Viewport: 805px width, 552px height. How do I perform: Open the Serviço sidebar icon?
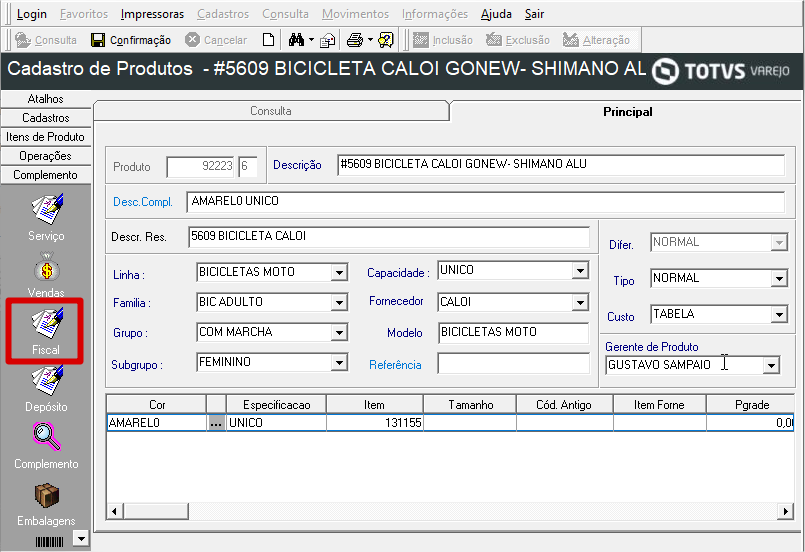[x=47, y=210]
